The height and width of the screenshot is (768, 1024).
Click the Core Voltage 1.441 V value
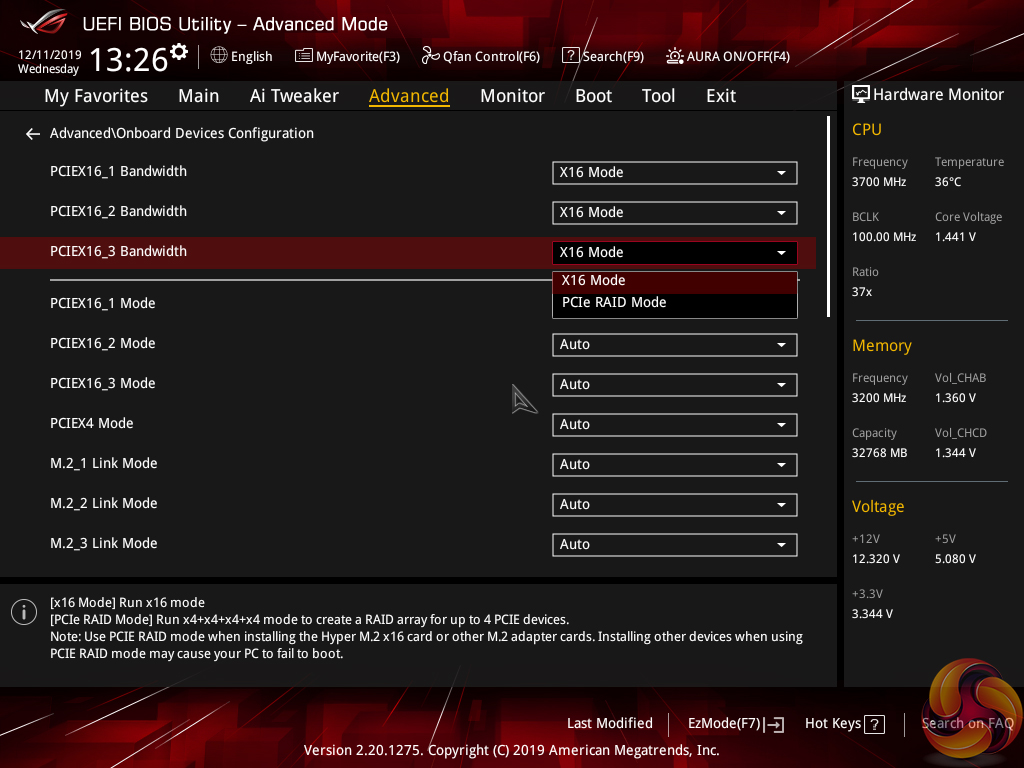pyautogui.click(x=955, y=237)
